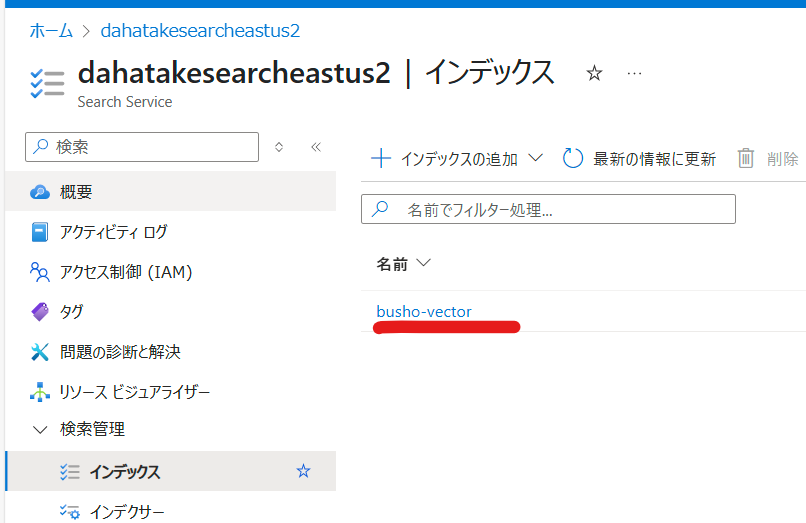The image size is (806, 523).
Task: Click the インデクサー gear-check icon
Action: pos(69,512)
